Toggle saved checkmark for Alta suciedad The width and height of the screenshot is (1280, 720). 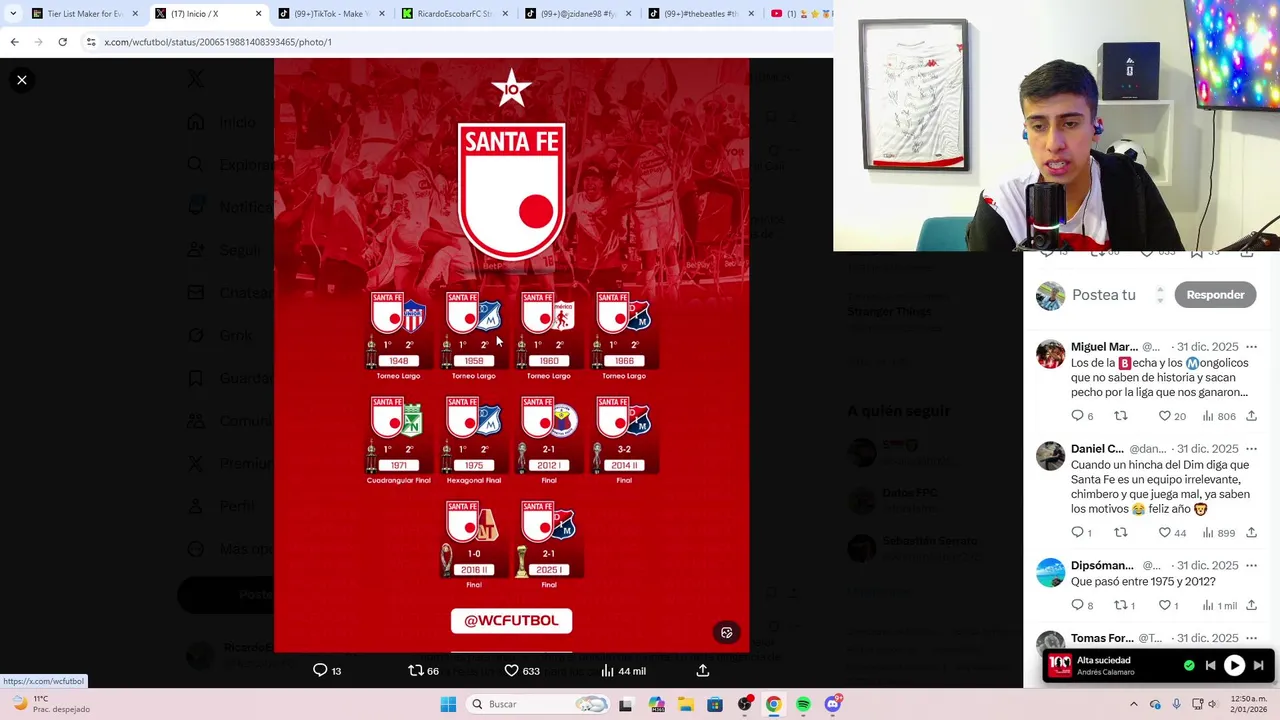(x=1189, y=665)
